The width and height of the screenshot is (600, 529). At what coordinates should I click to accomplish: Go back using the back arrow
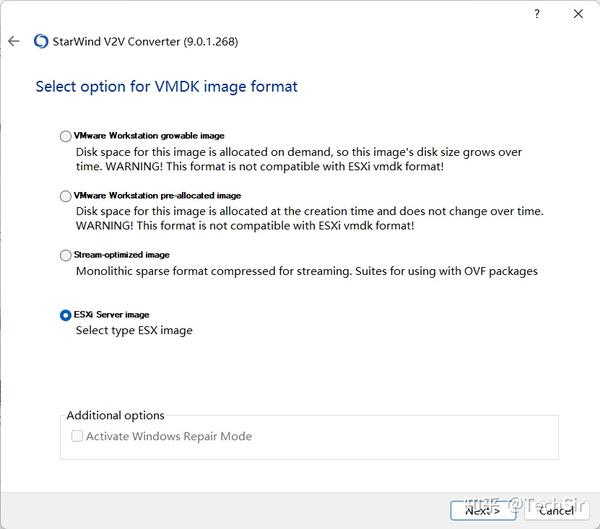click(x=13, y=41)
